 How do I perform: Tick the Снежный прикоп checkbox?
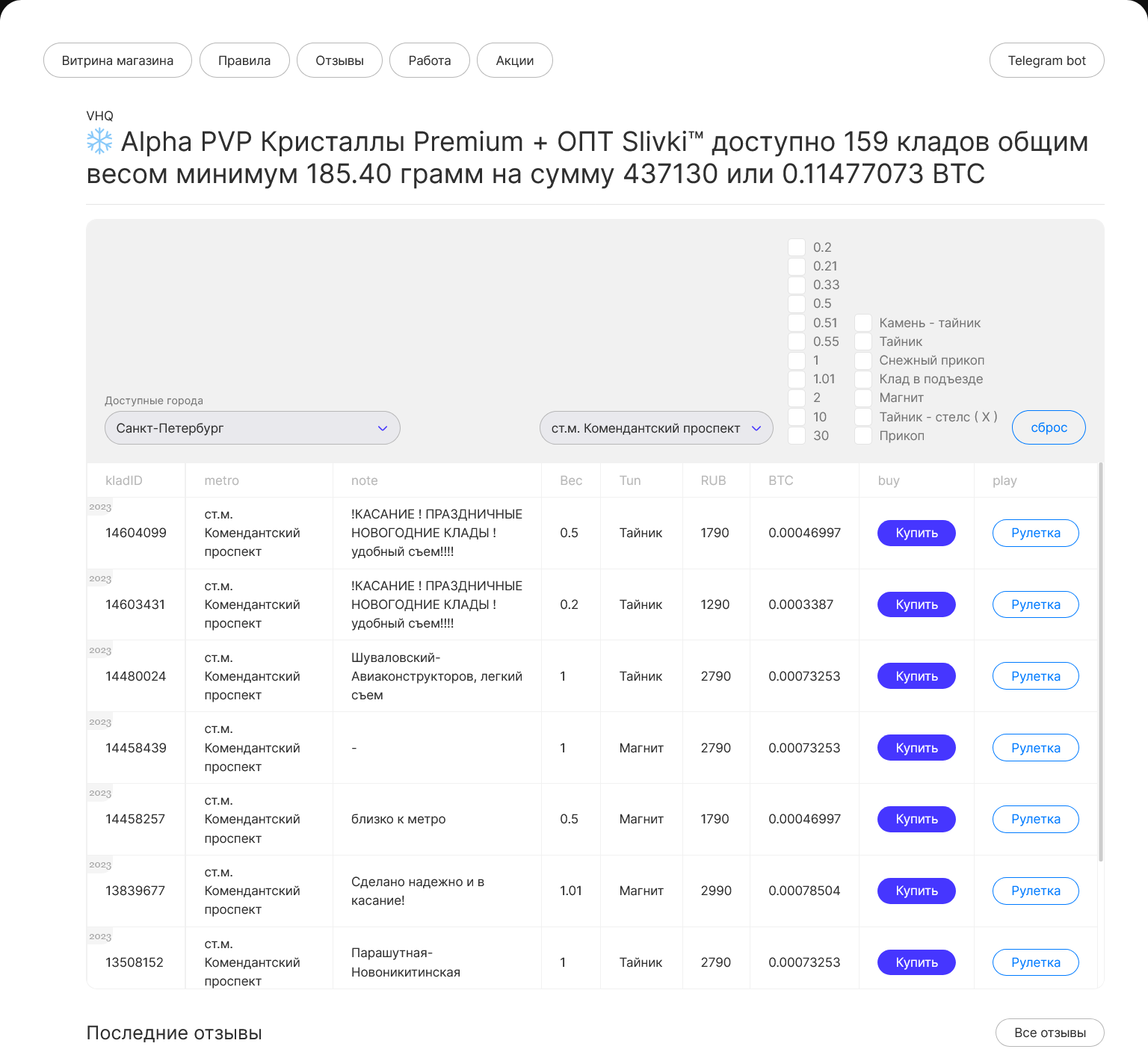coord(863,360)
